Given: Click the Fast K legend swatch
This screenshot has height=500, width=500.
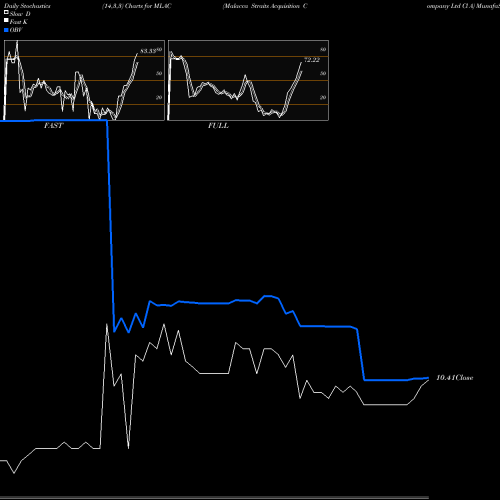Looking at the screenshot, I should coord(6,20).
